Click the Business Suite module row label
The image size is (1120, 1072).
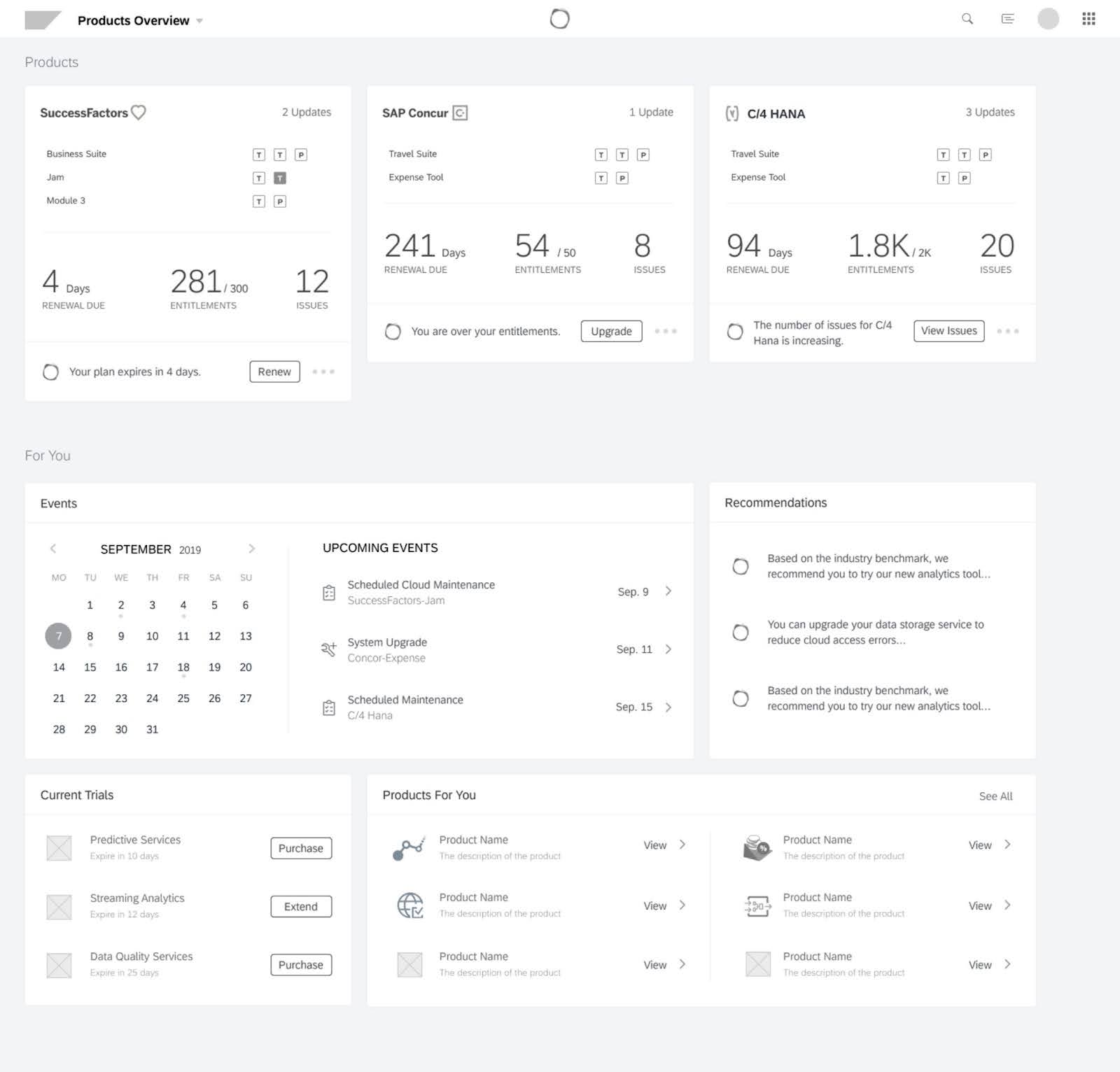(x=76, y=154)
